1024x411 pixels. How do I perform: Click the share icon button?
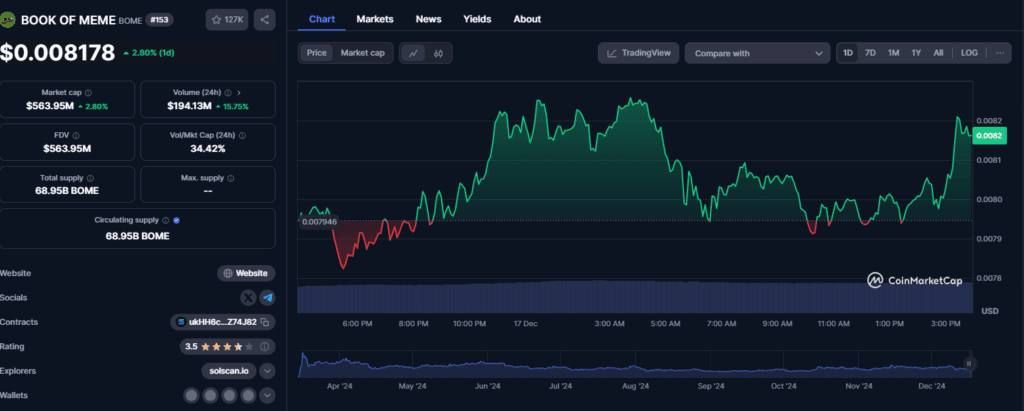264,20
